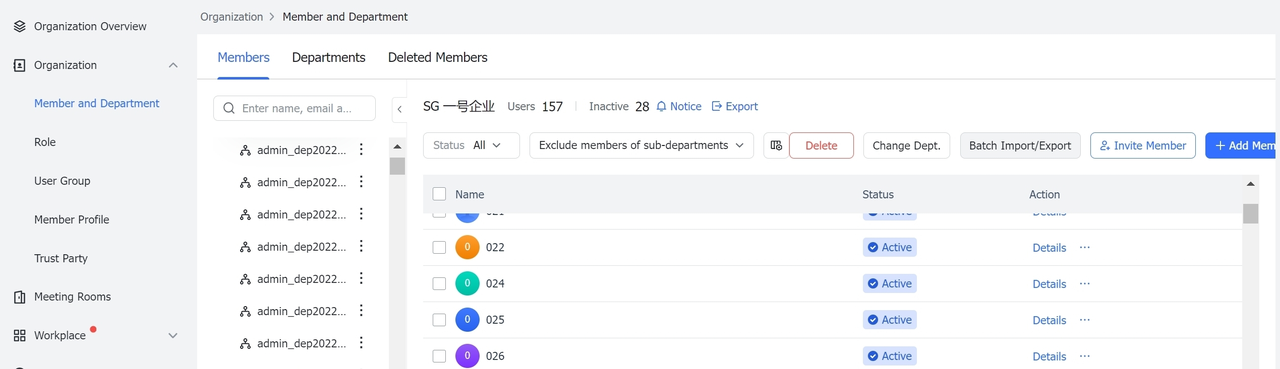Open Details for member 022

pyautogui.click(x=1049, y=247)
